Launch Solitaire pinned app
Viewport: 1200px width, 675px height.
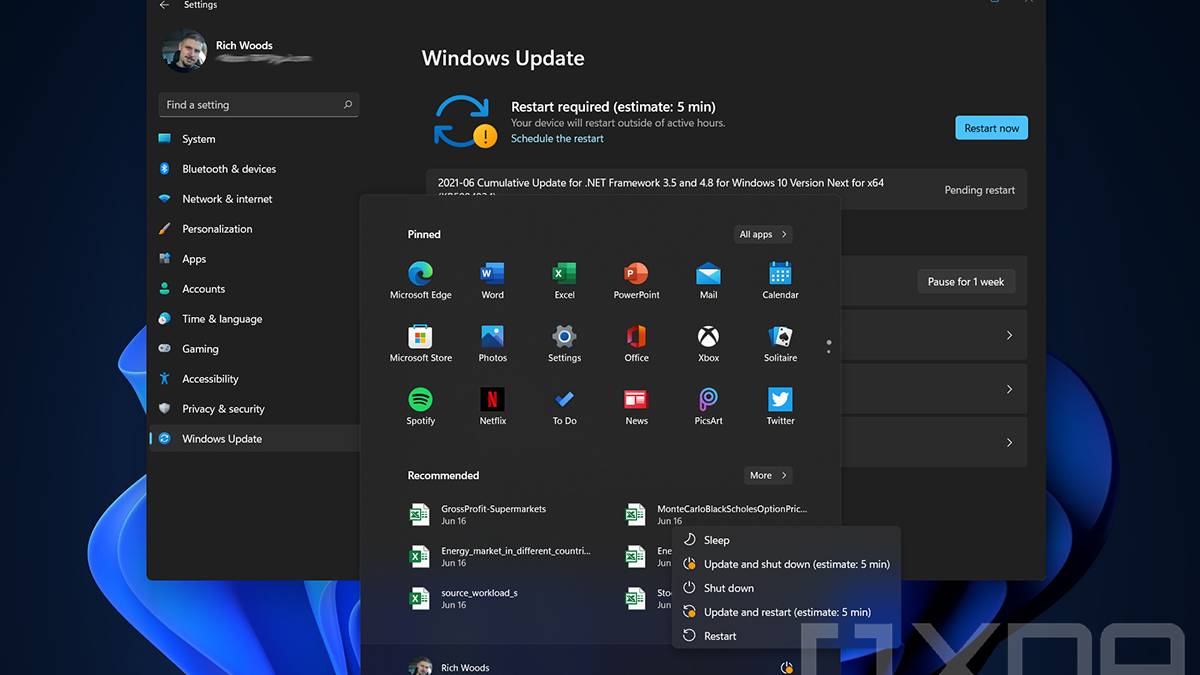[x=780, y=343]
